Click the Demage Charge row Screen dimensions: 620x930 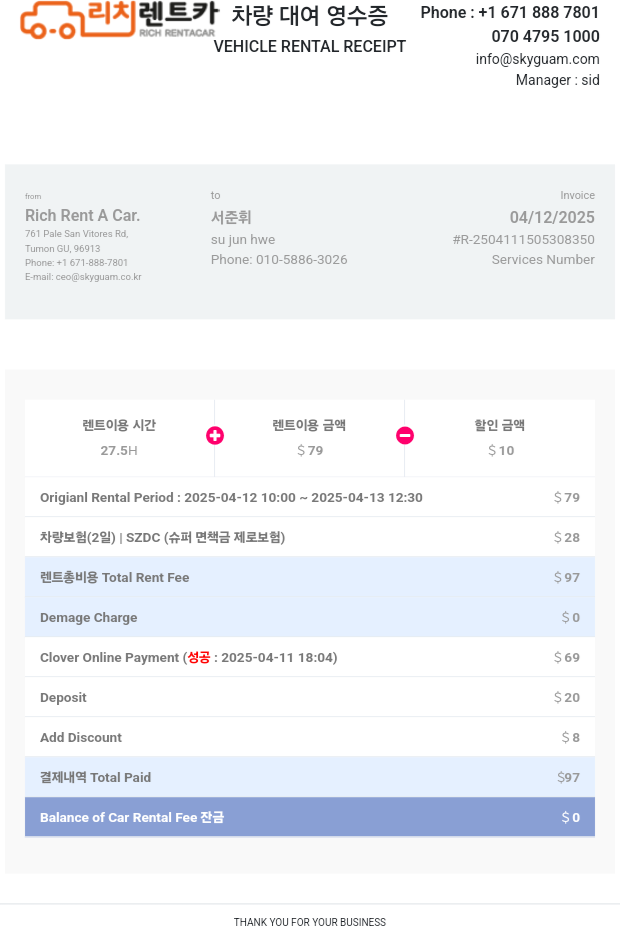[310, 617]
